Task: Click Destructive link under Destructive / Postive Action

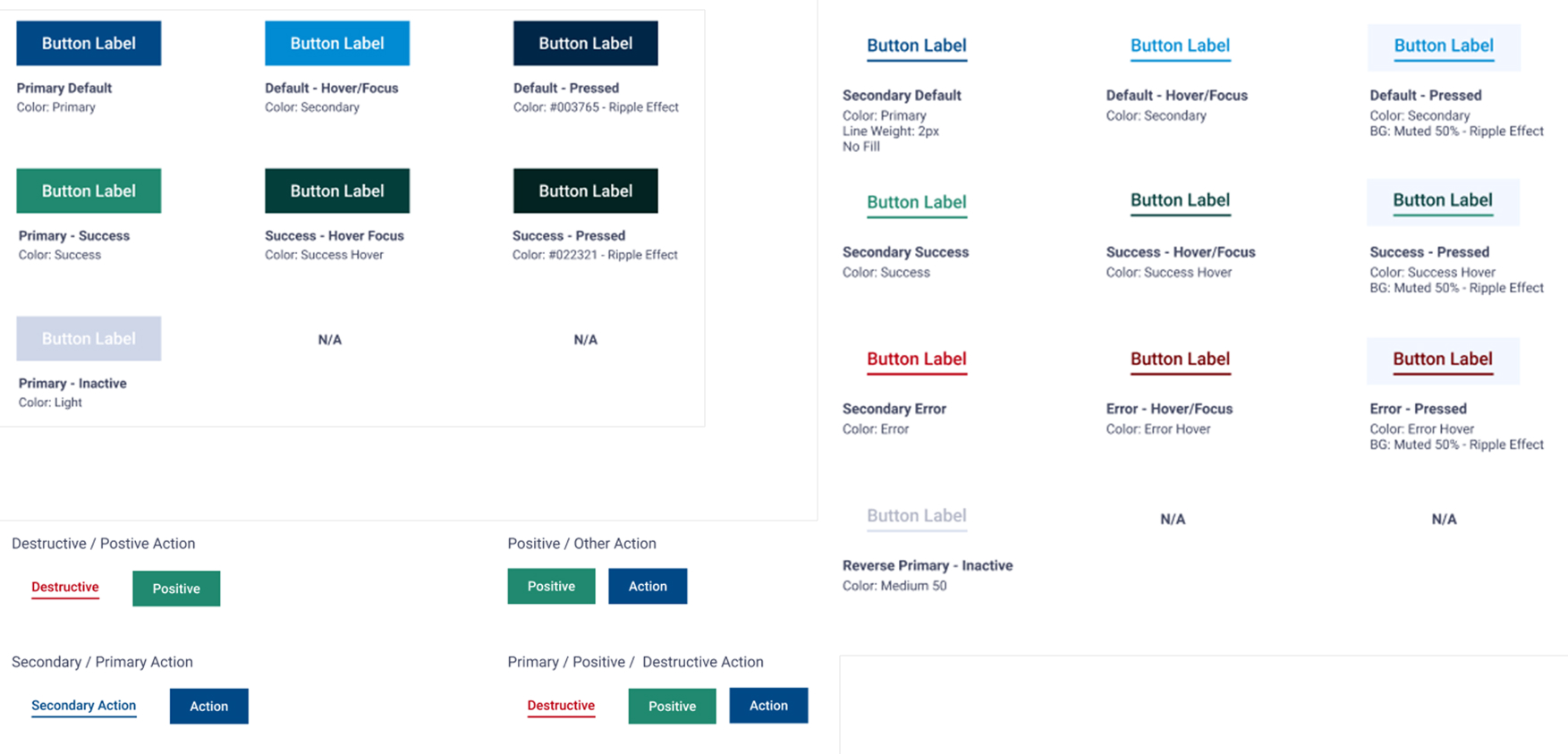Action: [65, 588]
